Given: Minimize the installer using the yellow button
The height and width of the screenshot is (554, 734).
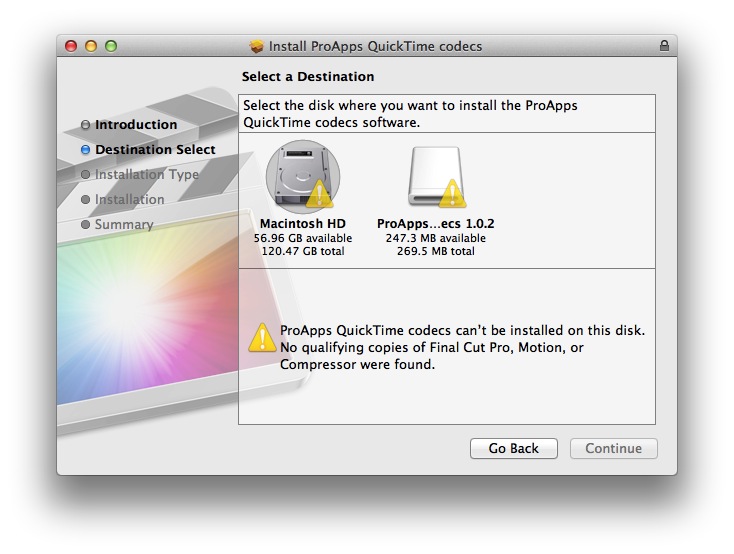Looking at the screenshot, I should (91, 46).
